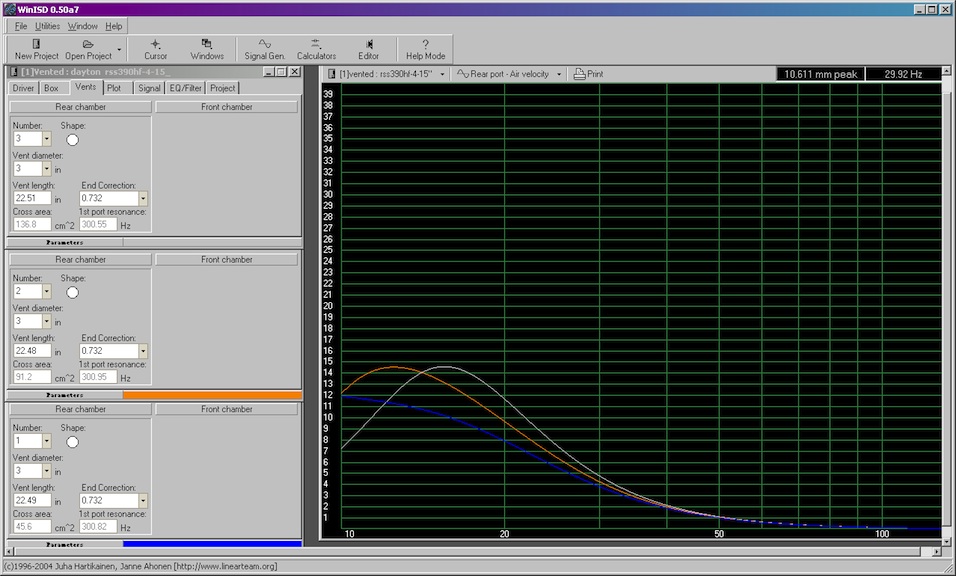The height and width of the screenshot is (576, 956).
Task: Open End Correction dropdown in top panel
Action: tap(143, 199)
